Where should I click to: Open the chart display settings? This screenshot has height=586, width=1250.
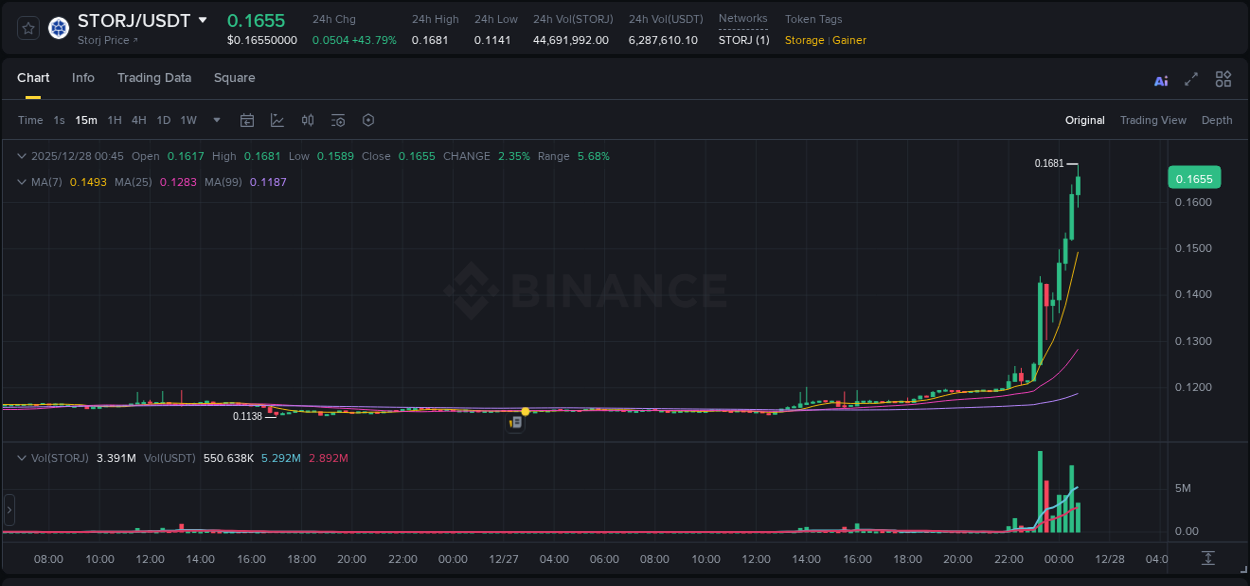pos(368,120)
